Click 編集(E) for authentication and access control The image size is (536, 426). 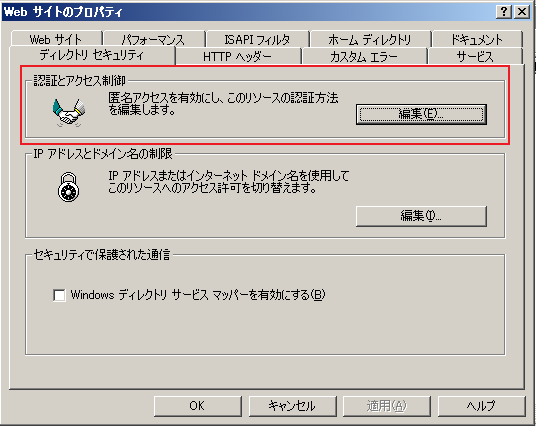point(421,114)
